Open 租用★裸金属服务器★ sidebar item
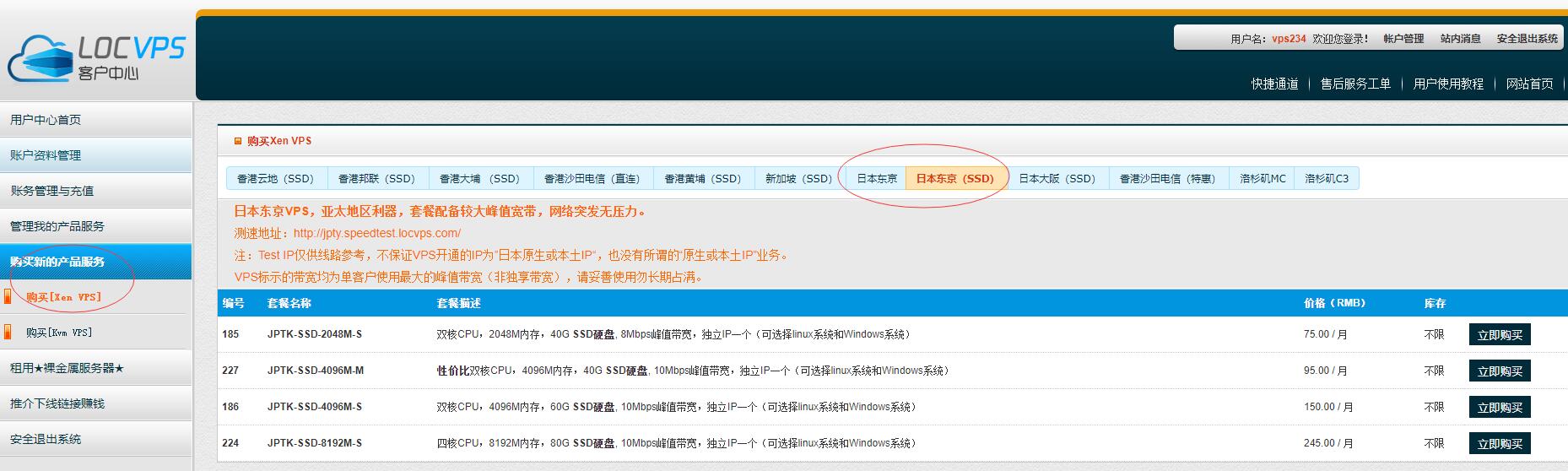This screenshot has width=1568, height=471. tap(95, 368)
